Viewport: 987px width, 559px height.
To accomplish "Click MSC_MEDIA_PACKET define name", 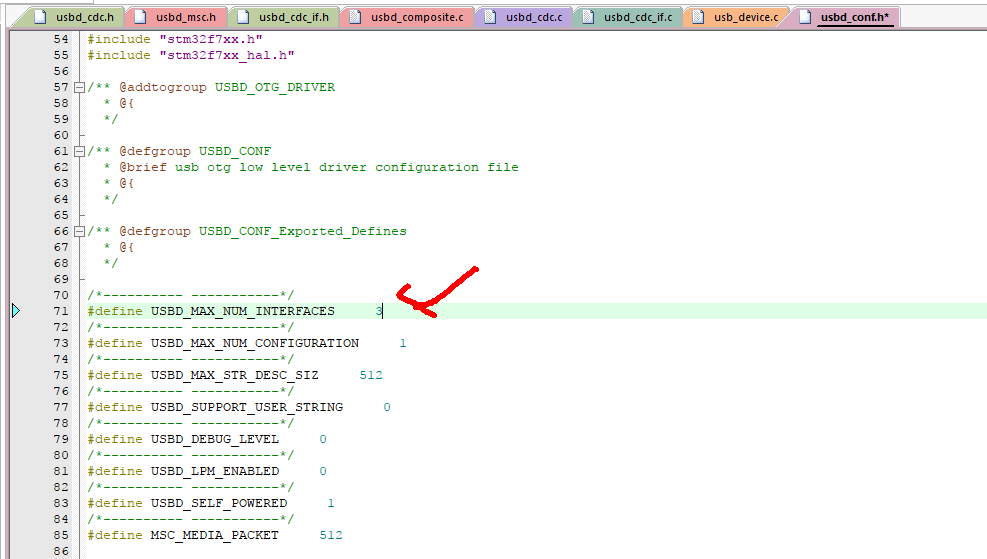I will pyautogui.click(x=214, y=535).
